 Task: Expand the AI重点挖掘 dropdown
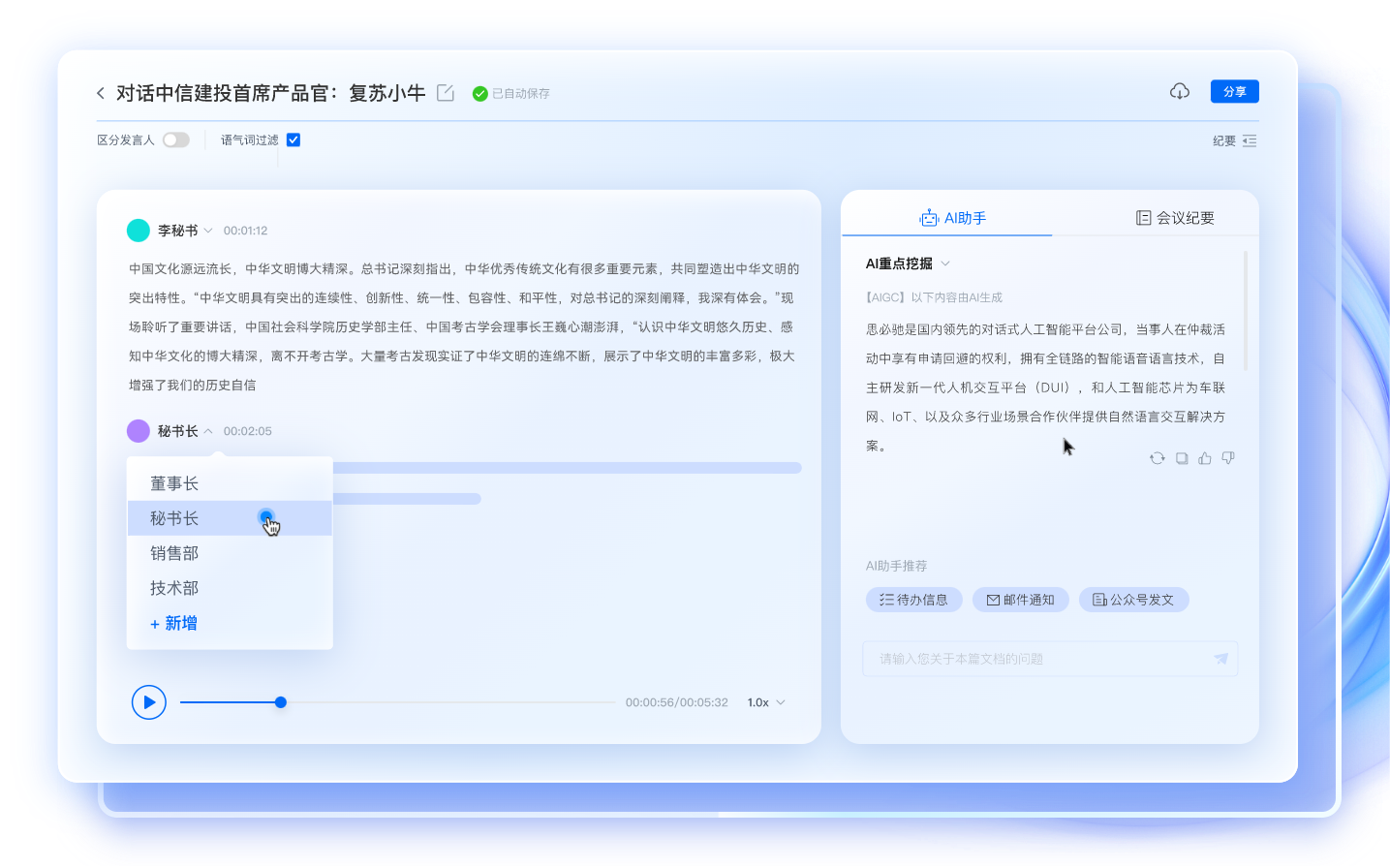[945, 263]
